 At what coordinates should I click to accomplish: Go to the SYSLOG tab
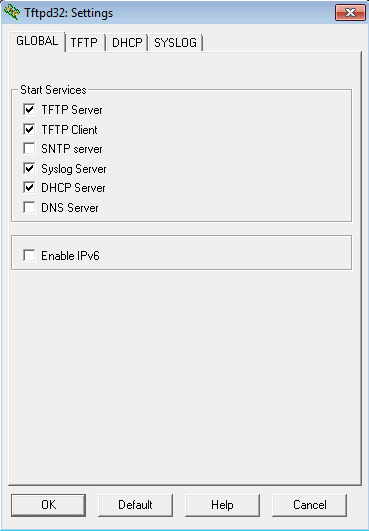click(x=175, y=43)
